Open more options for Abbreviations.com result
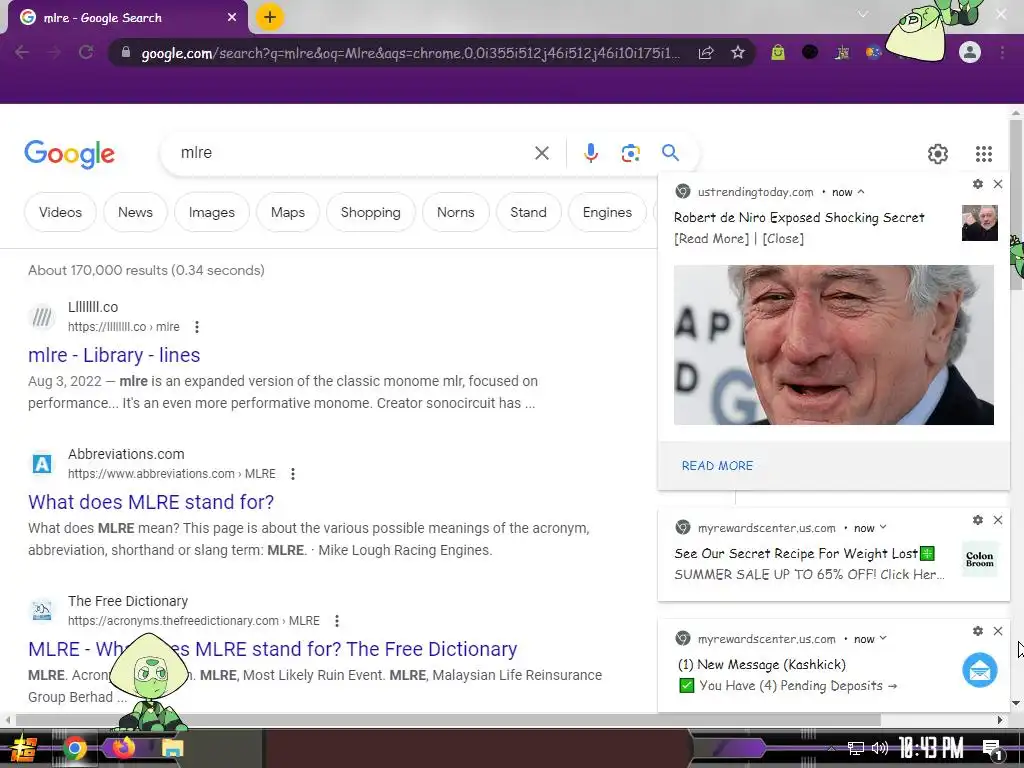The width and height of the screenshot is (1024, 768). pyautogui.click(x=293, y=473)
